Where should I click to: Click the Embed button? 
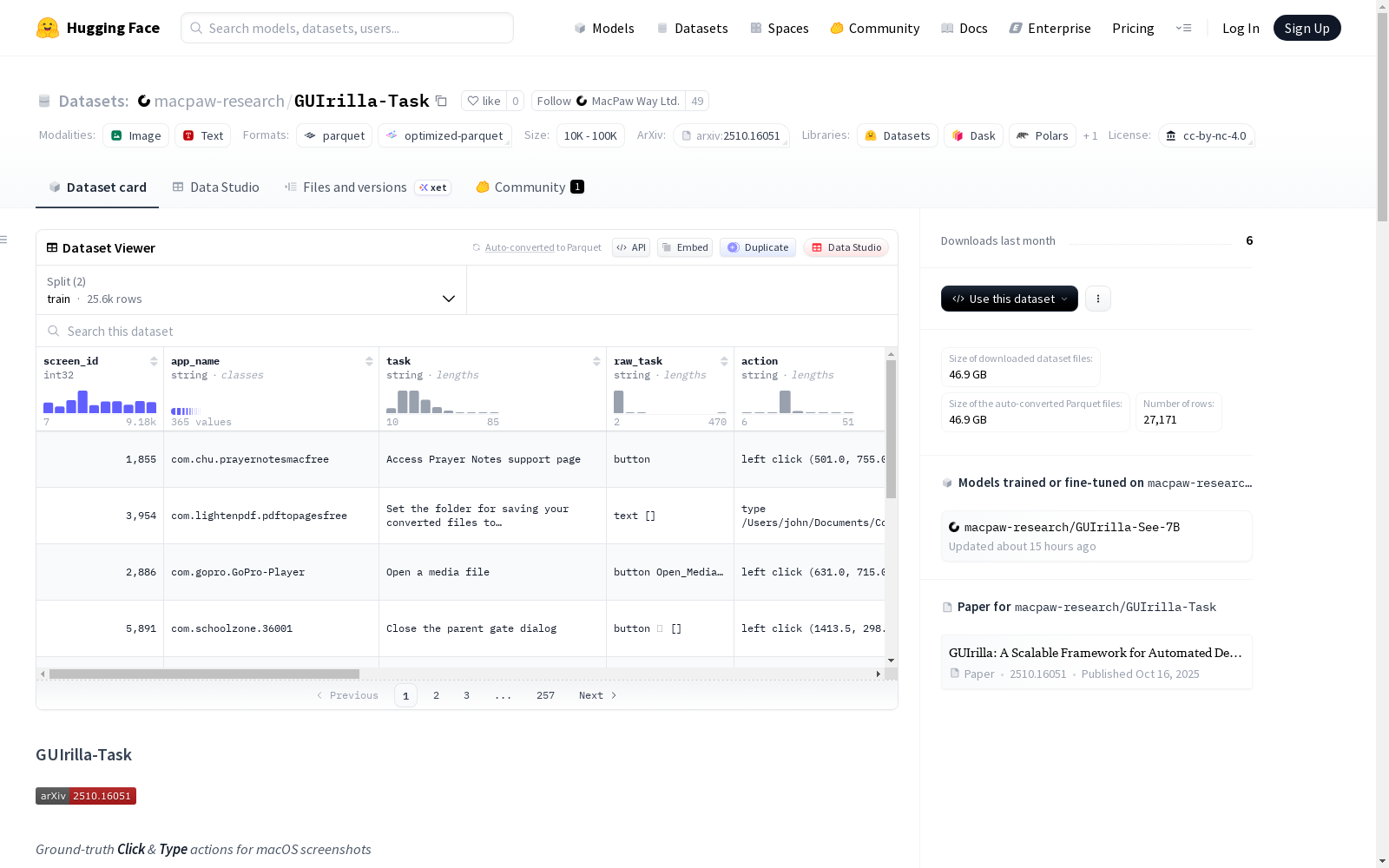click(x=685, y=247)
